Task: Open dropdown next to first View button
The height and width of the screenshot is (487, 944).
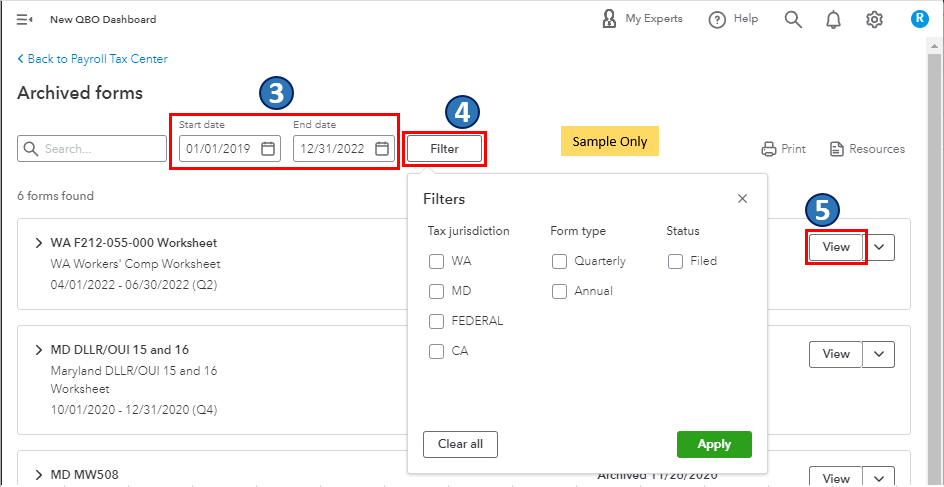Action: (x=879, y=247)
